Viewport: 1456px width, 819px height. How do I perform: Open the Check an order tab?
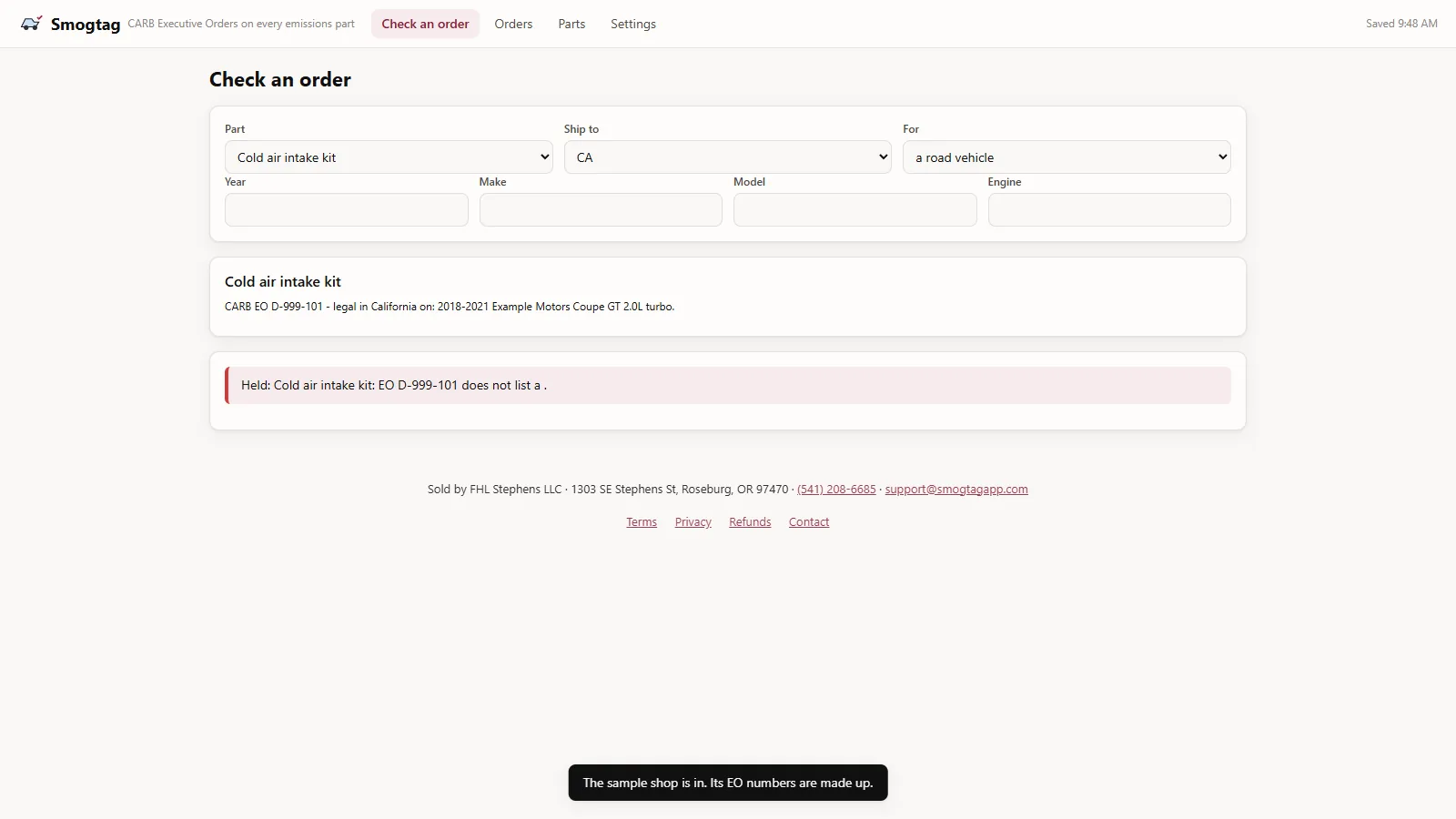(425, 24)
